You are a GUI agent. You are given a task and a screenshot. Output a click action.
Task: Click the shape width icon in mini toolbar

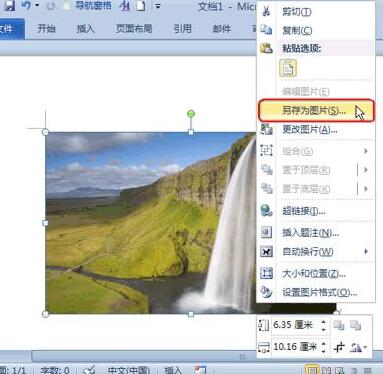point(264,347)
